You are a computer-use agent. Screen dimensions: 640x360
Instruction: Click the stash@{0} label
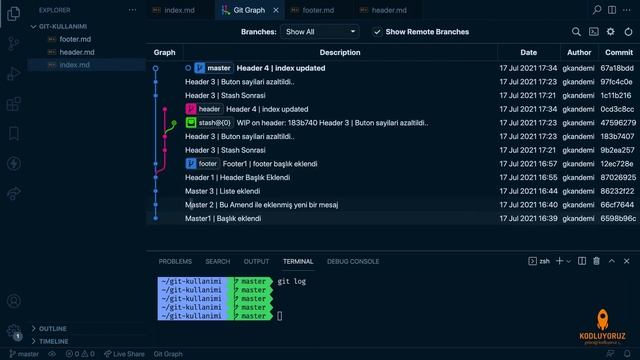click(209, 123)
